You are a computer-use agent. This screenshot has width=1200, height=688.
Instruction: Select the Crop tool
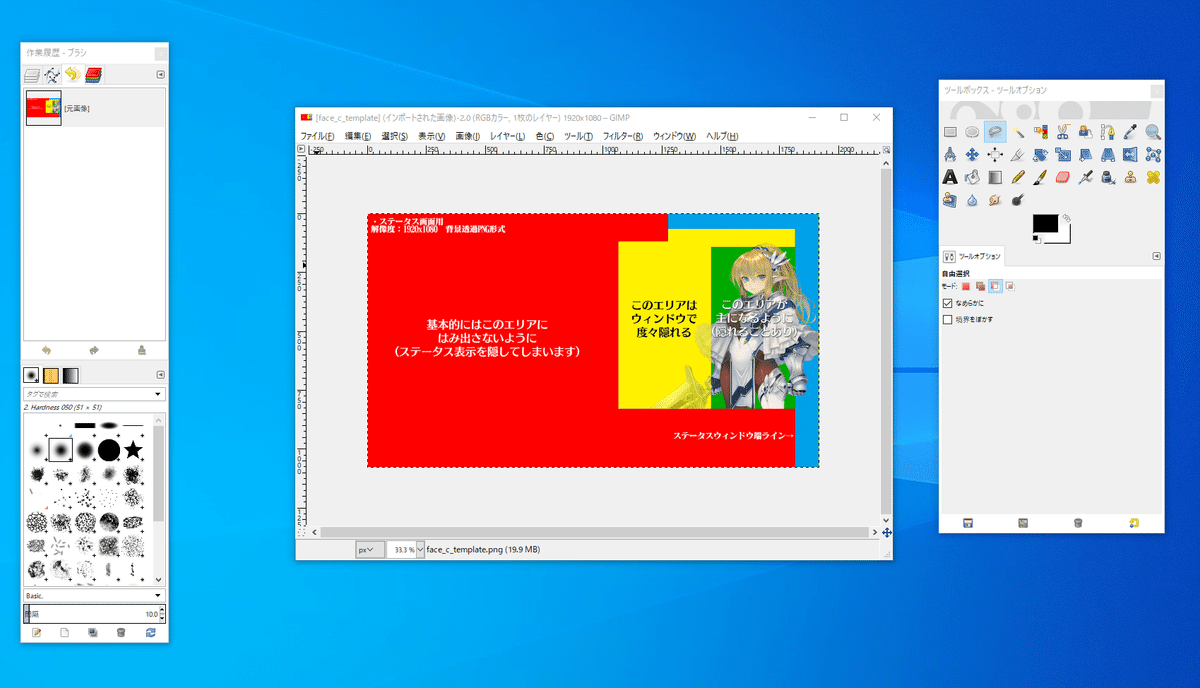tap(1018, 154)
